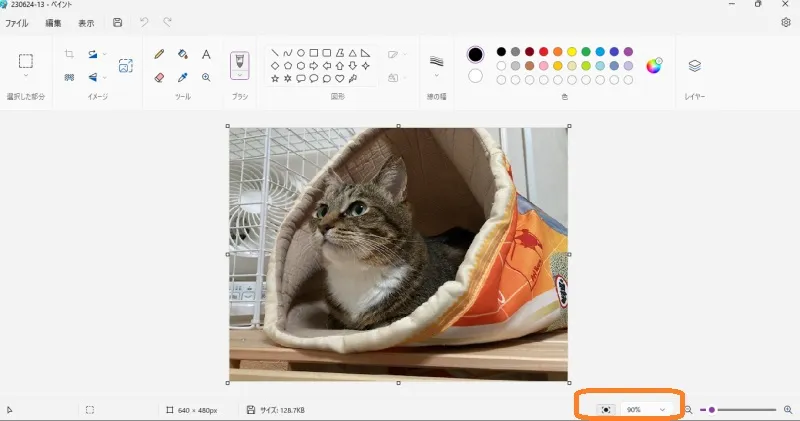This screenshot has height=421, width=800.
Task: Open the ファイル menu
Action: tap(17, 22)
